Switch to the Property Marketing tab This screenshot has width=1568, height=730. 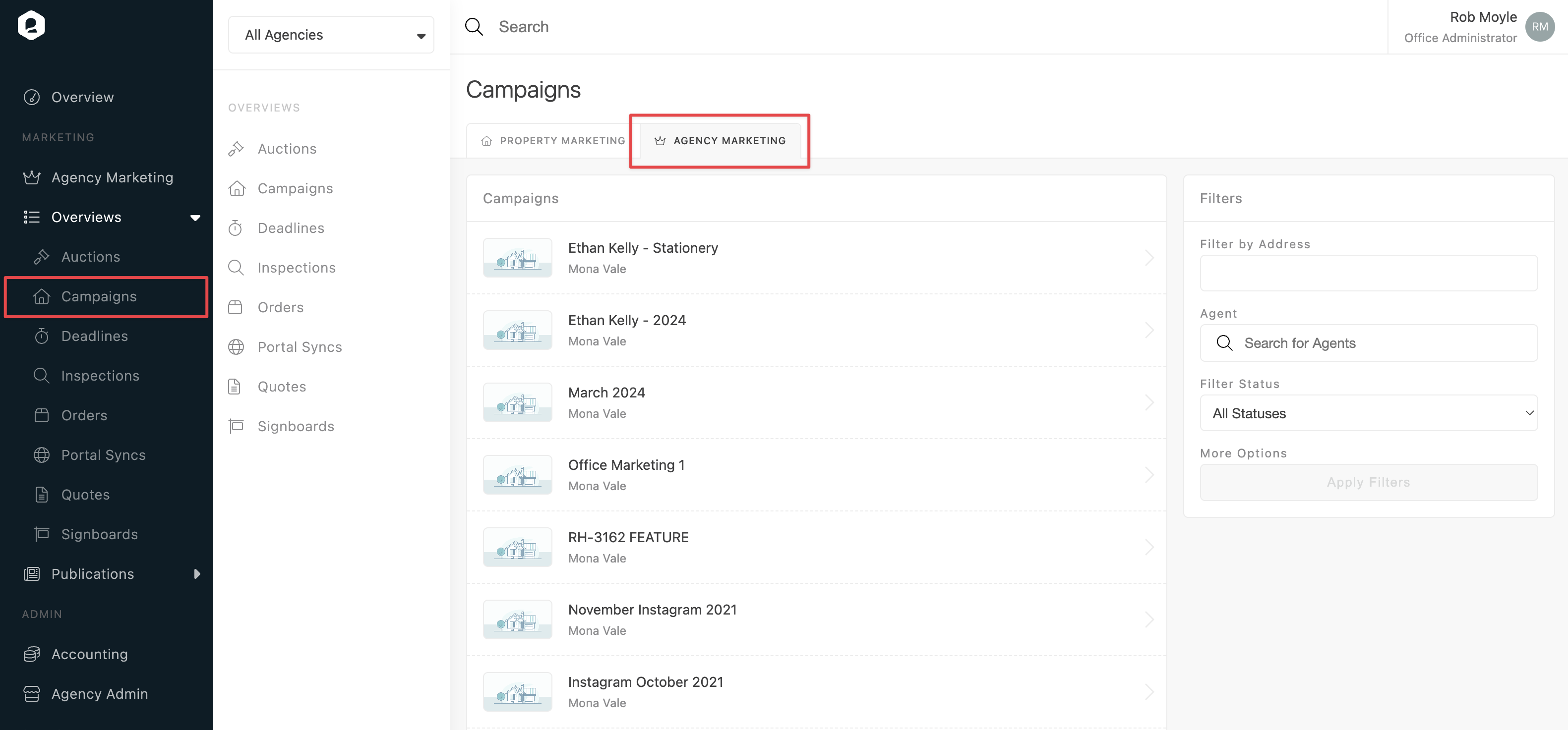[553, 141]
